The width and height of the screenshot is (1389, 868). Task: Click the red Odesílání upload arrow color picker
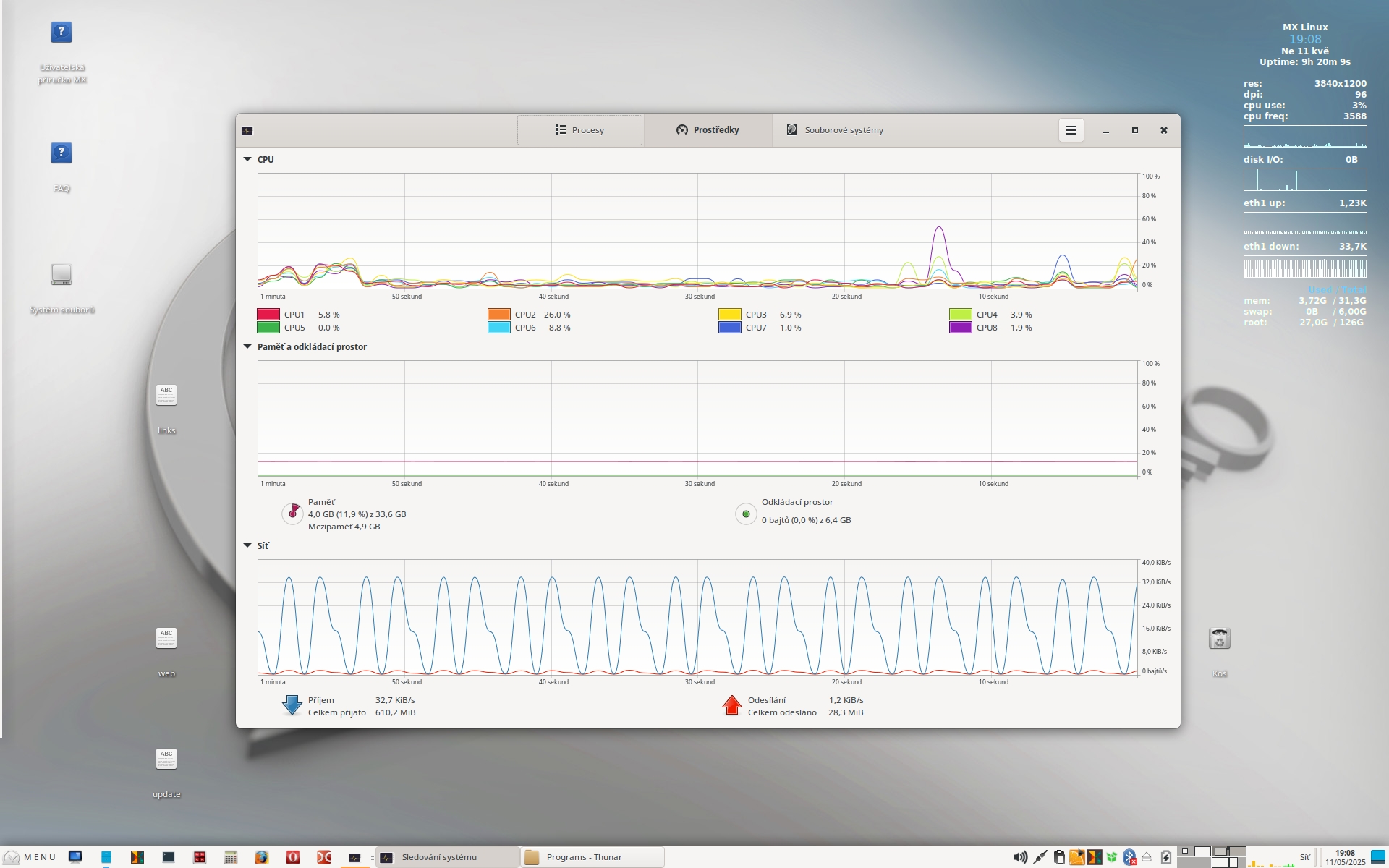point(732,705)
